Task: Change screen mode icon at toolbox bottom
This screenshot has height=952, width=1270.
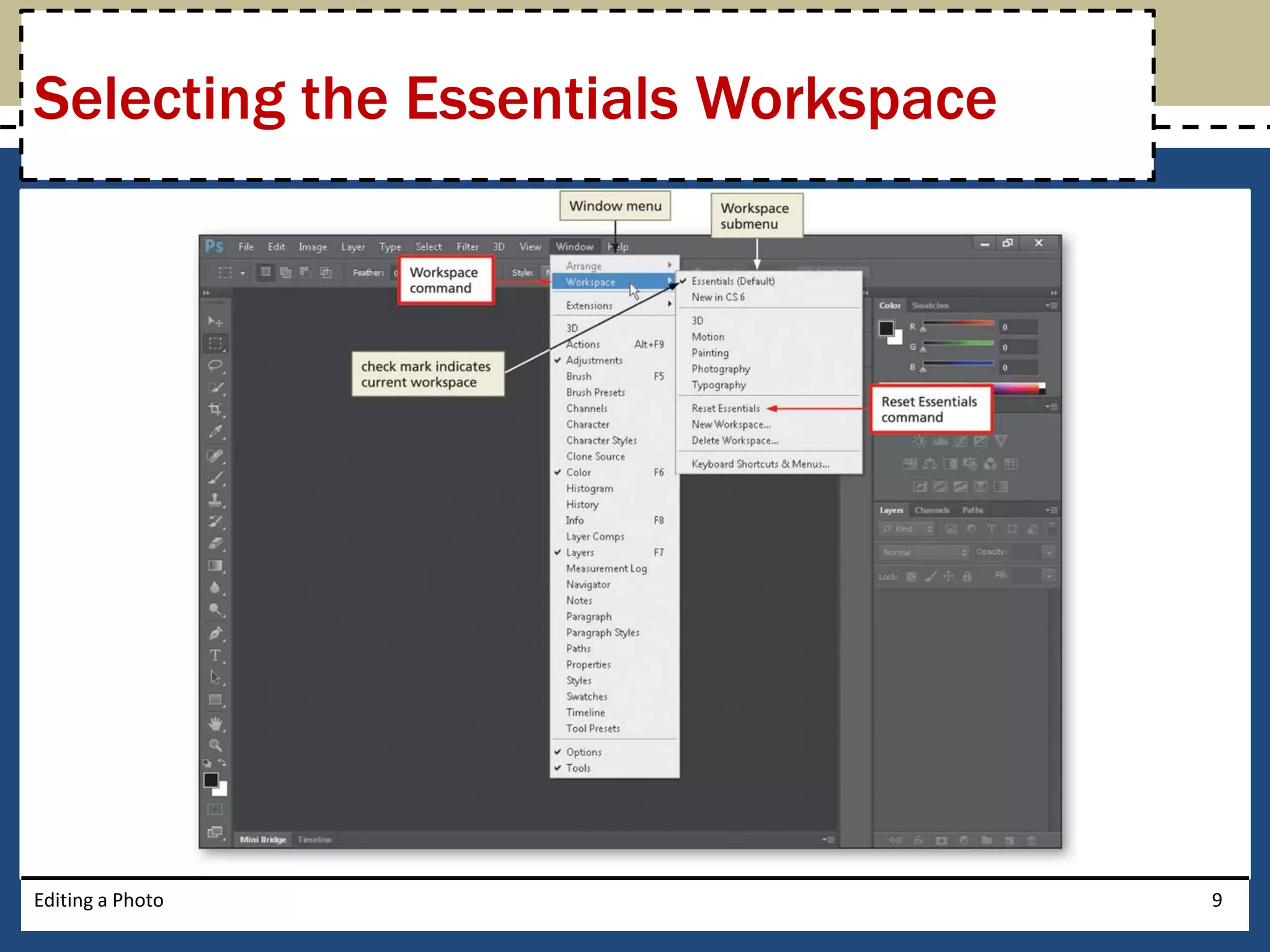Action: [215, 832]
